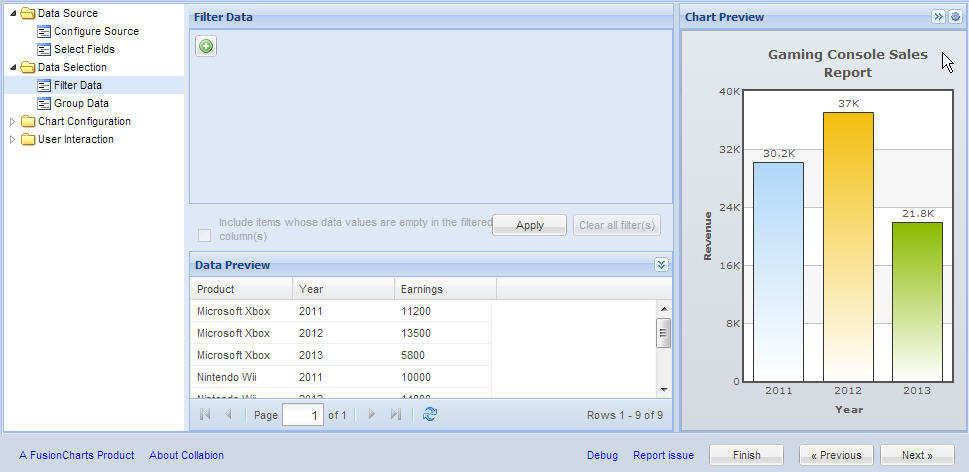Open the Report issue link
This screenshot has width=969, height=472.
tap(663, 455)
